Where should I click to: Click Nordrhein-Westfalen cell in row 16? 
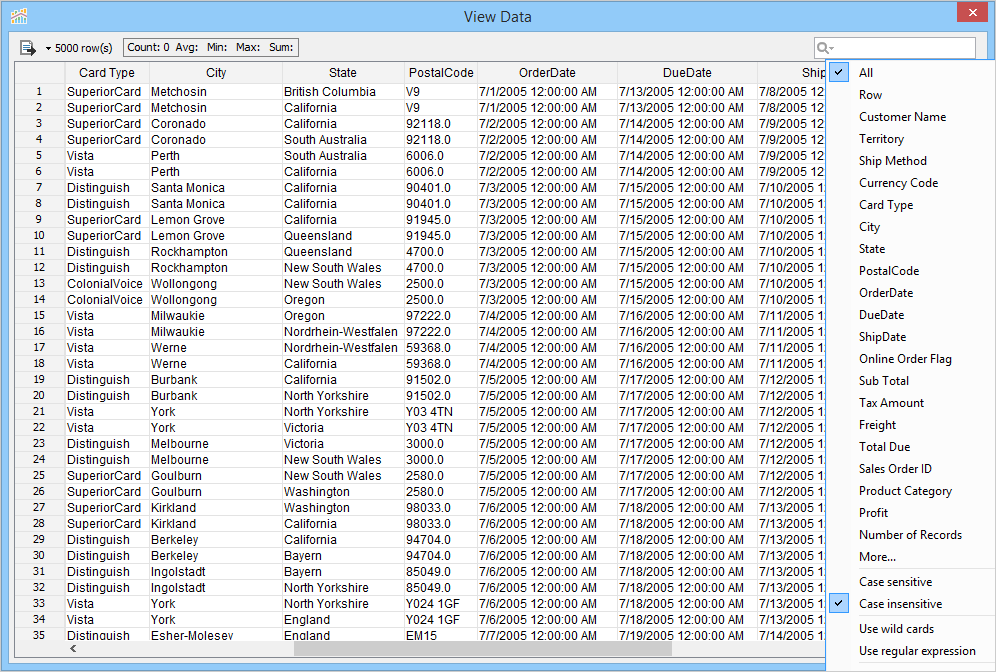click(x=343, y=332)
